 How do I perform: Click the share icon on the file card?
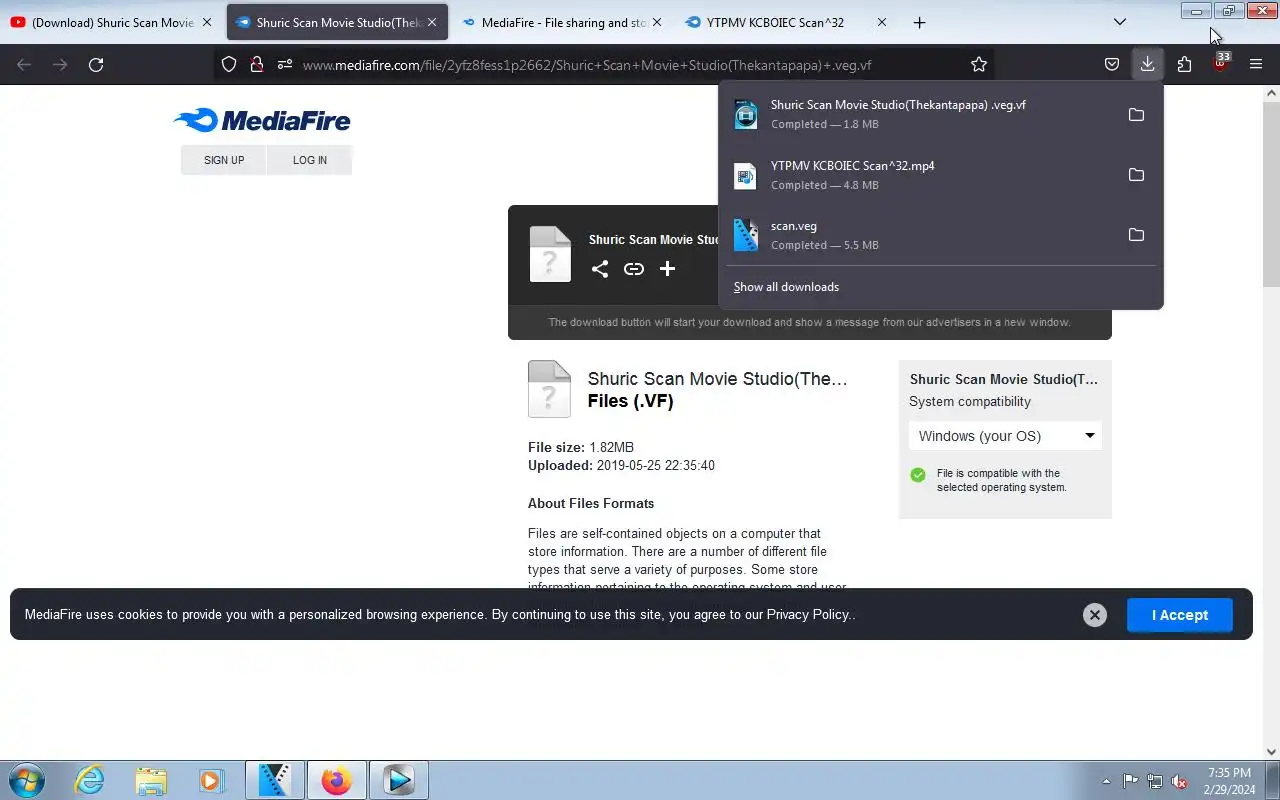600,269
